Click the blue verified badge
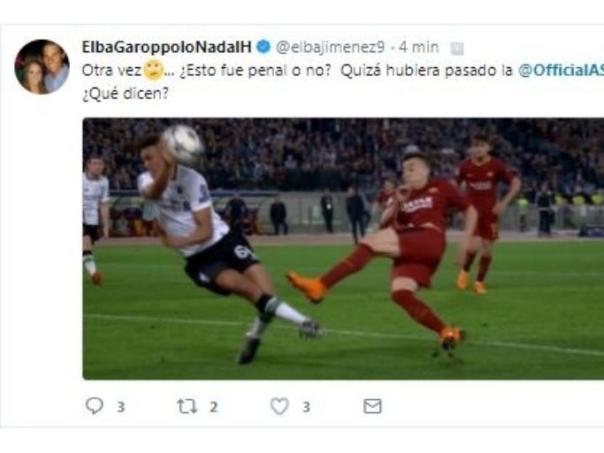Screen dimensions: 604x453 coord(263,47)
